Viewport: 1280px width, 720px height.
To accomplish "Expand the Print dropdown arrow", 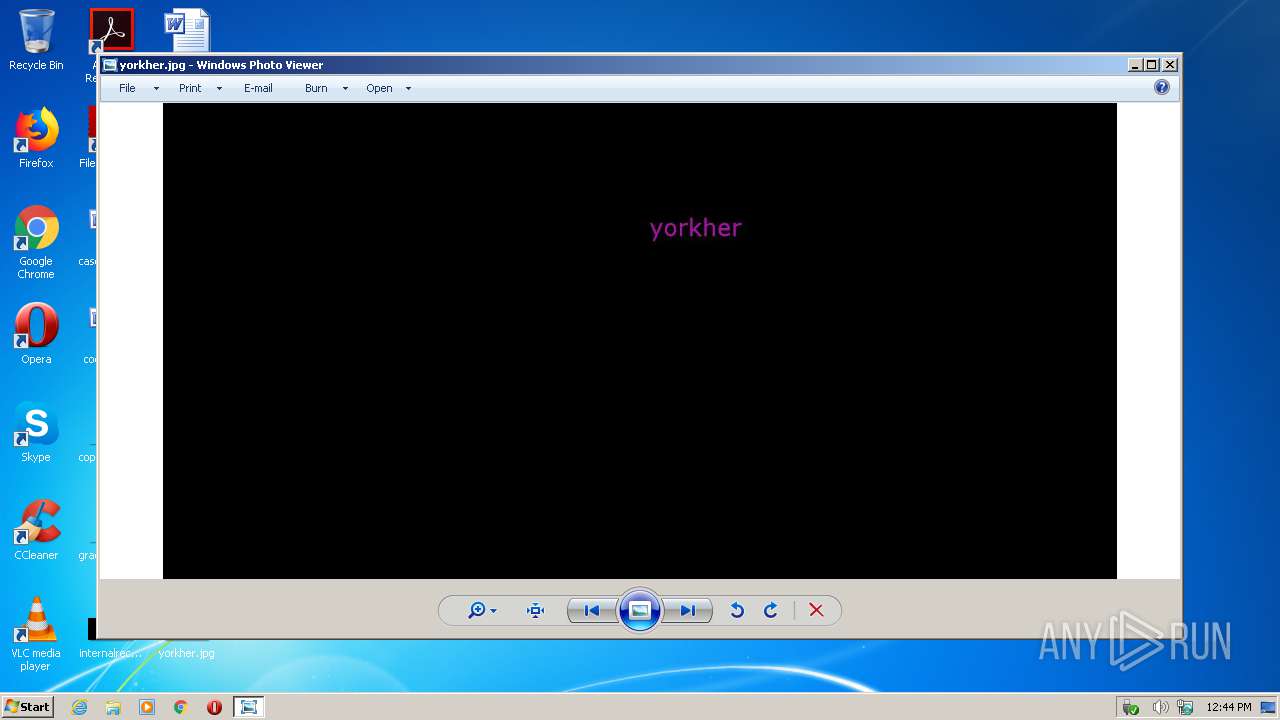I will pyautogui.click(x=219, y=89).
